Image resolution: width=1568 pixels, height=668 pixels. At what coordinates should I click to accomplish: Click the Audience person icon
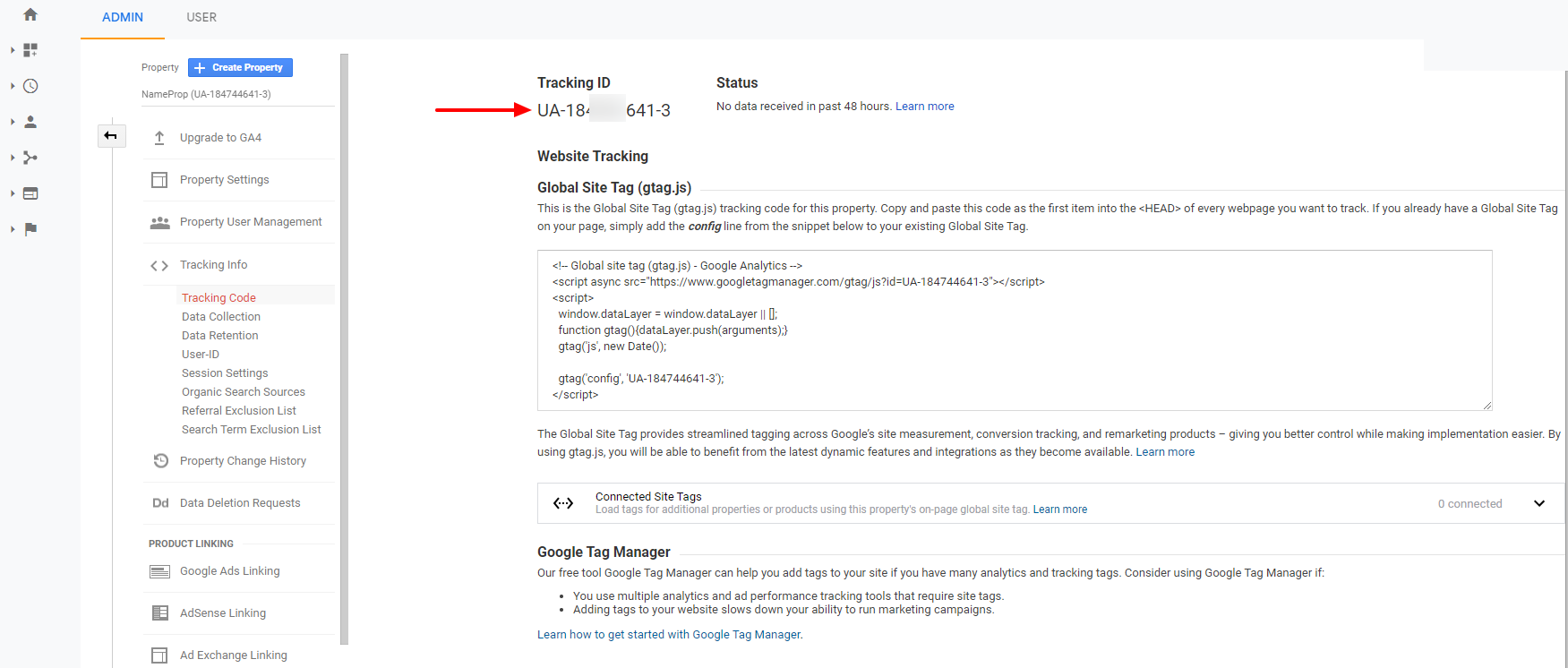30,122
